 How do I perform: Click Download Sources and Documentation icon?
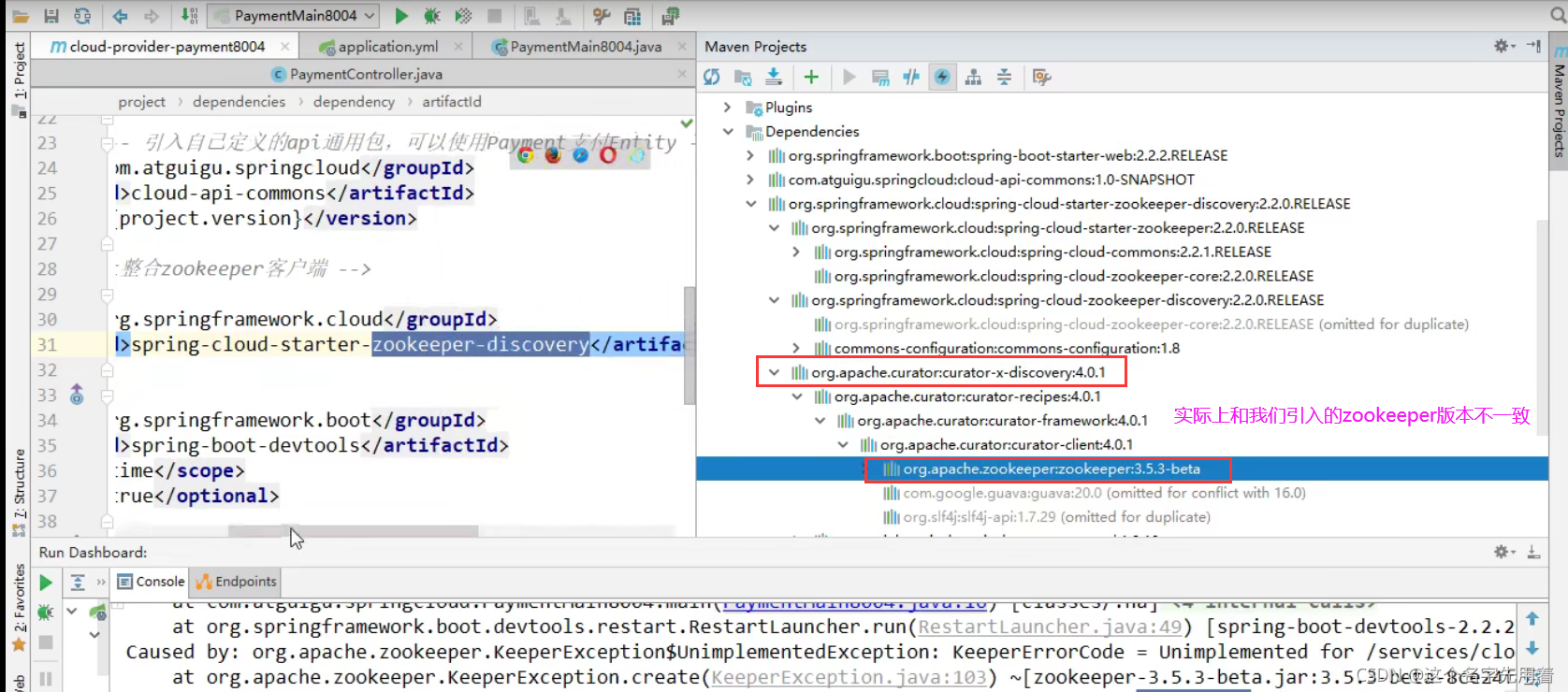click(774, 77)
